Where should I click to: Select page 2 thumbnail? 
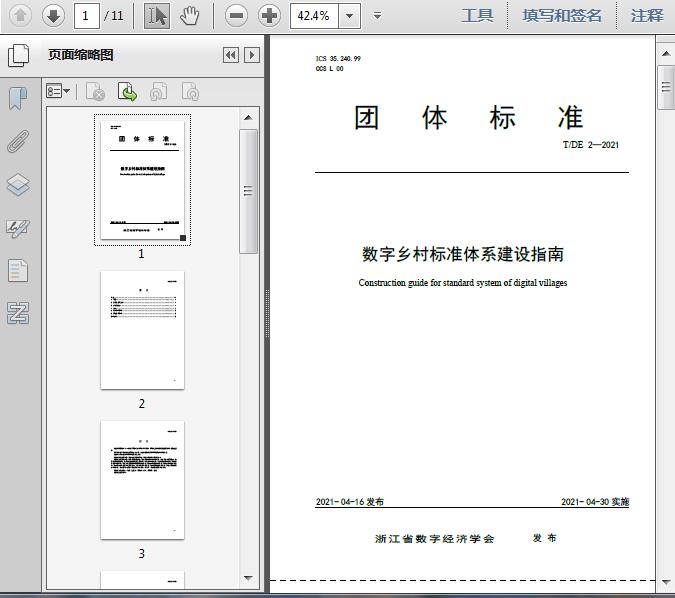click(142, 330)
